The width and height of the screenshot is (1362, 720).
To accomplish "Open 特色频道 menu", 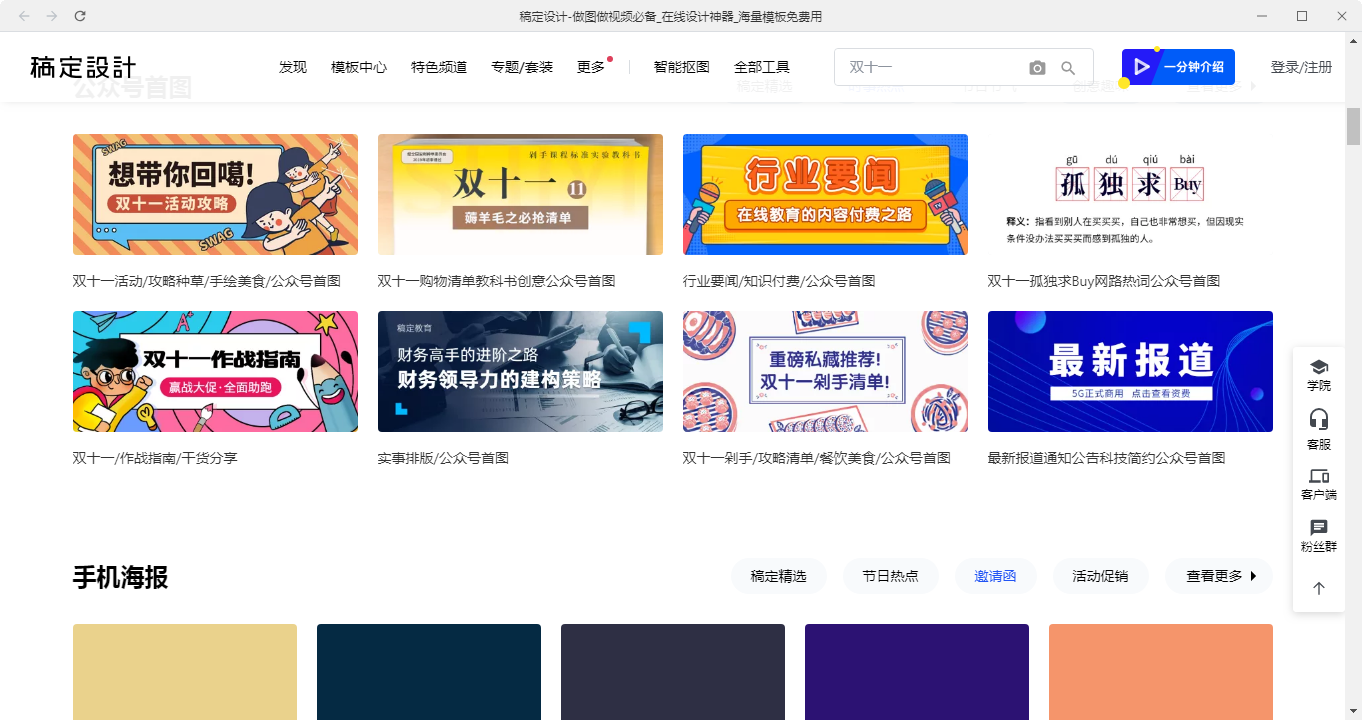I will coord(439,67).
